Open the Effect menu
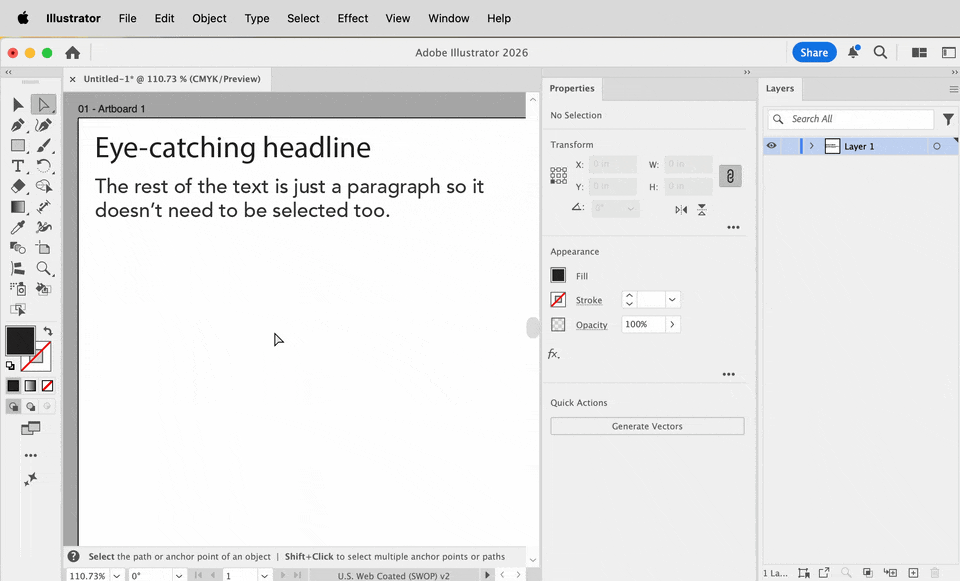Image resolution: width=960 pixels, height=581 pixels. pyautogui.click(x=353, y=18)
